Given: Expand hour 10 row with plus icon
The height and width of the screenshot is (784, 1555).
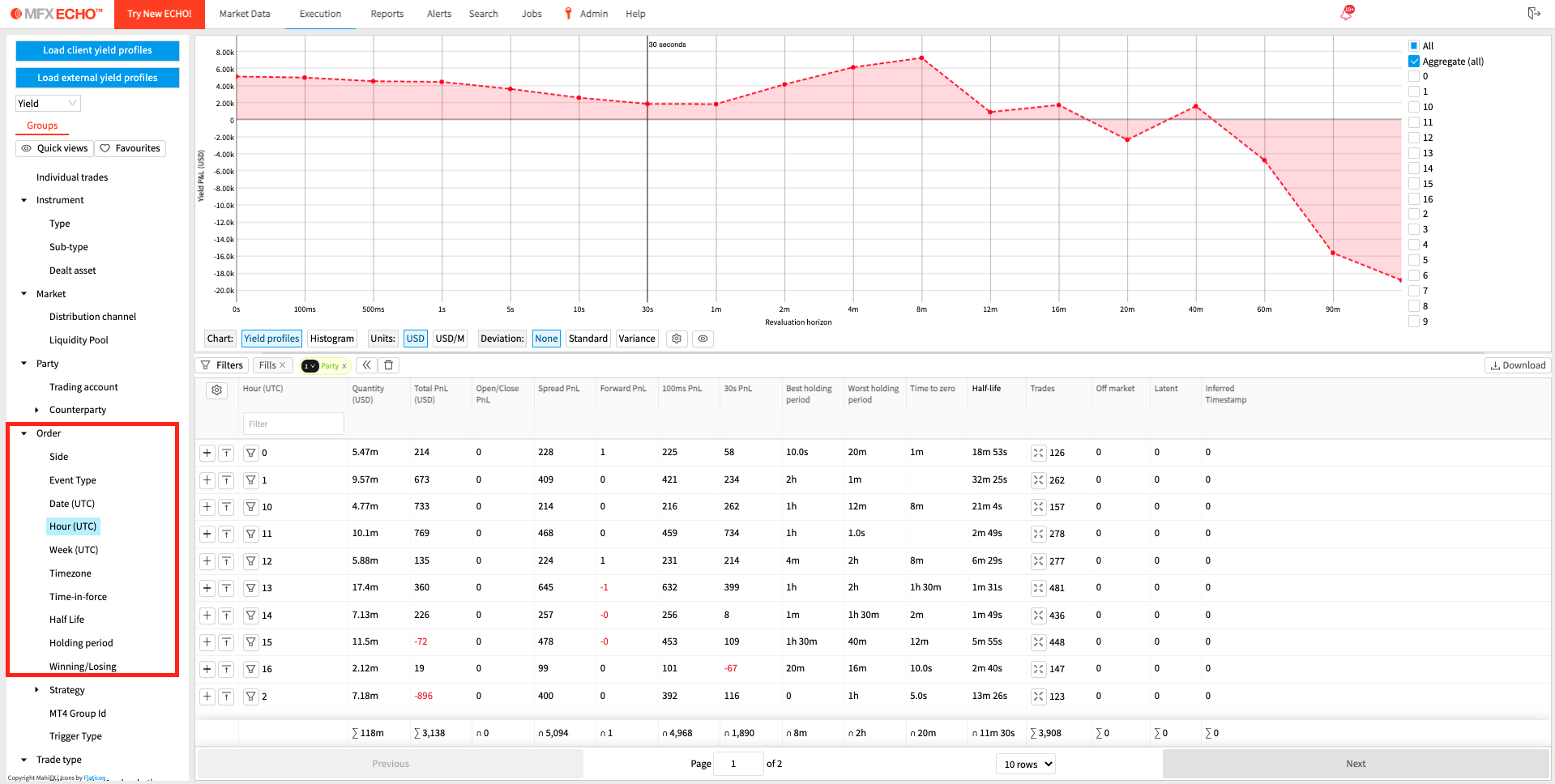Looking at the screenshot, I should [207, 507].
